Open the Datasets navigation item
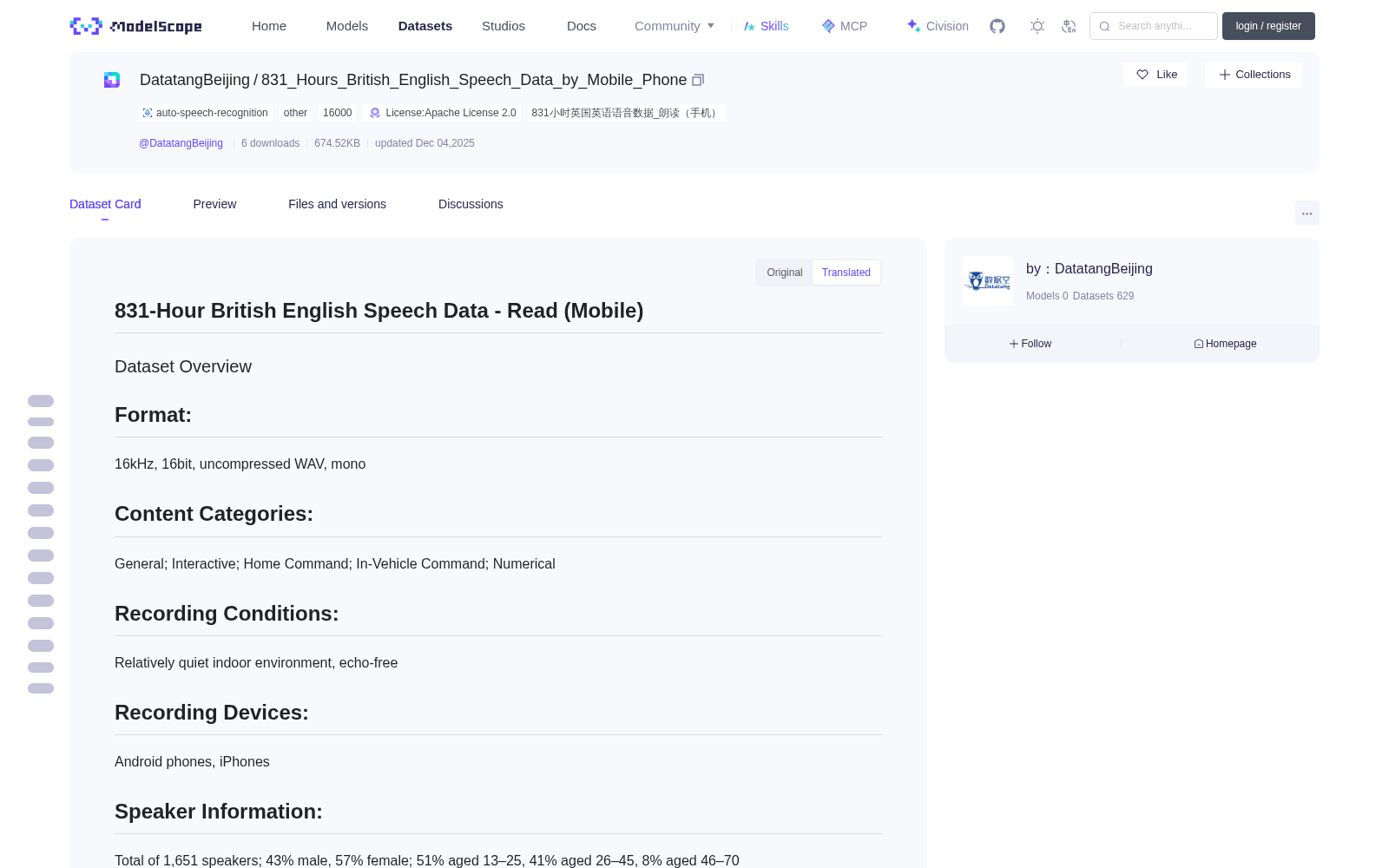The height and width of the screenshot is (868, 1389). pos(425,26)
